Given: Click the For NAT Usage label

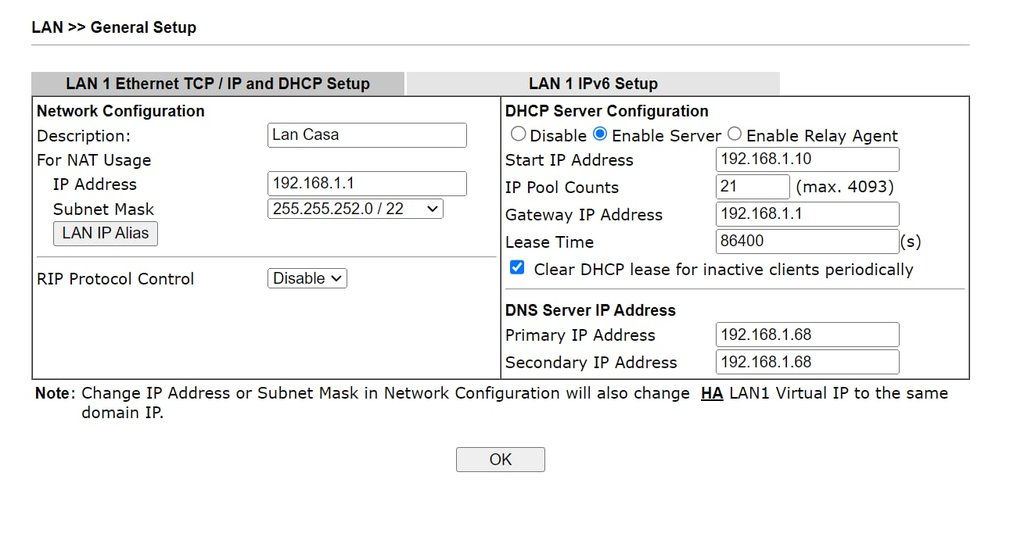Looking at the screenshot, I should click(x=94, y=160).
